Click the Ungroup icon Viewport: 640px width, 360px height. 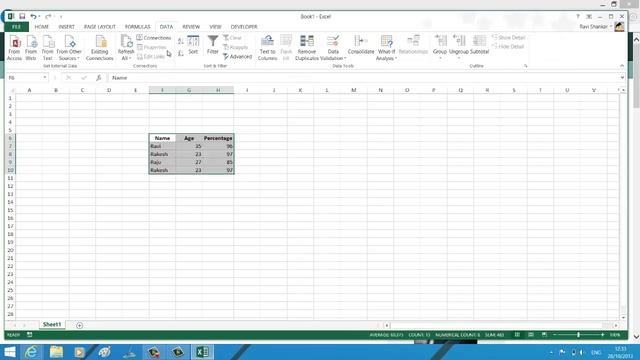(459, 45)
